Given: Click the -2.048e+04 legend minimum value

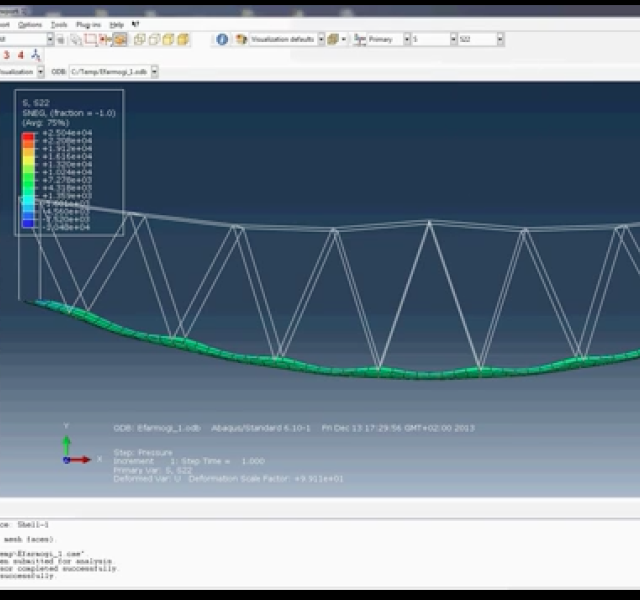Looking at the screenshot, I should 66,227.
